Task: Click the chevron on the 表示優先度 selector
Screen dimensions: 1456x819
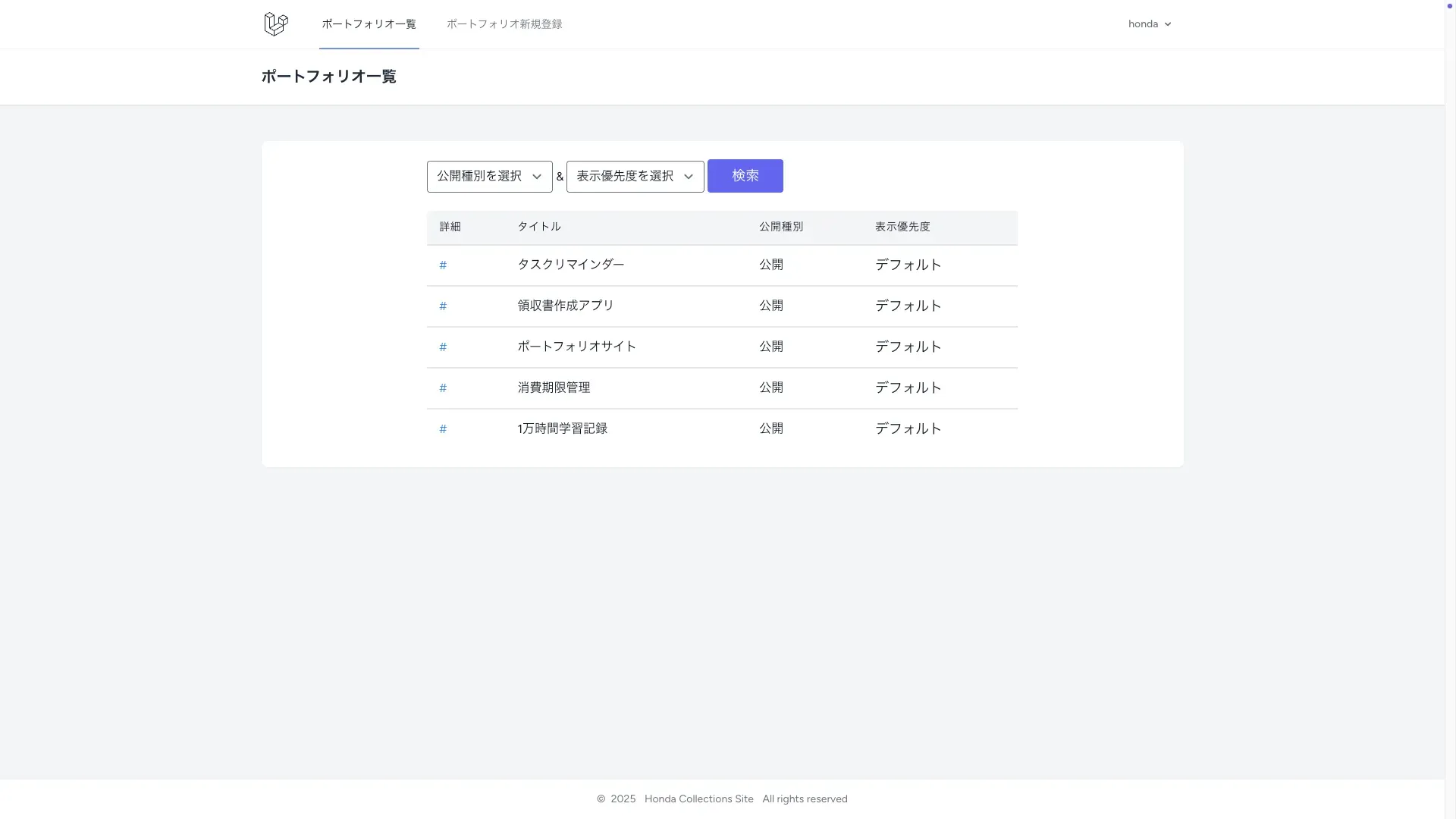Action: (x=689, y=176)
